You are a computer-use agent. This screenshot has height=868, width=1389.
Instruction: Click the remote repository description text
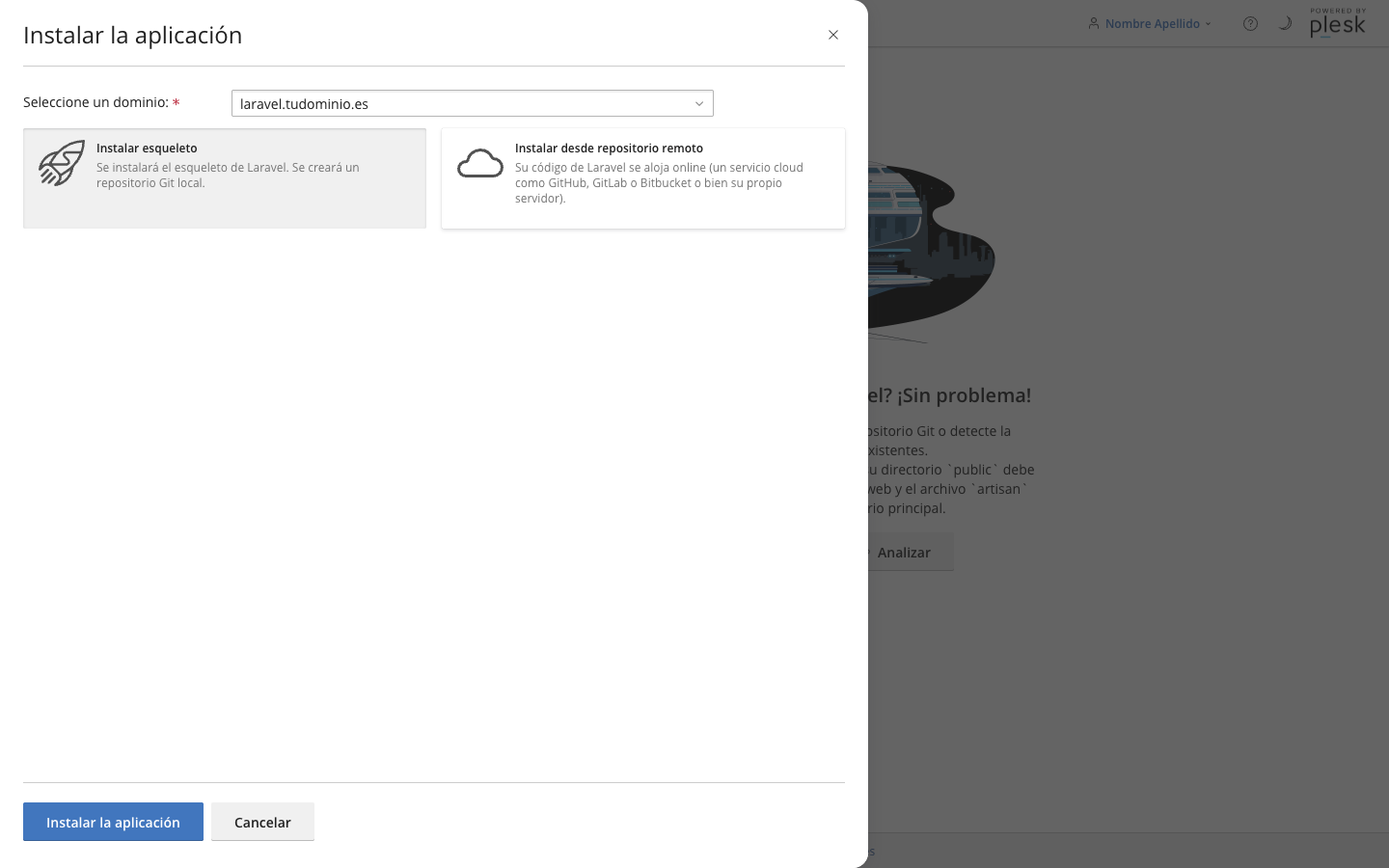pos(659,182)
